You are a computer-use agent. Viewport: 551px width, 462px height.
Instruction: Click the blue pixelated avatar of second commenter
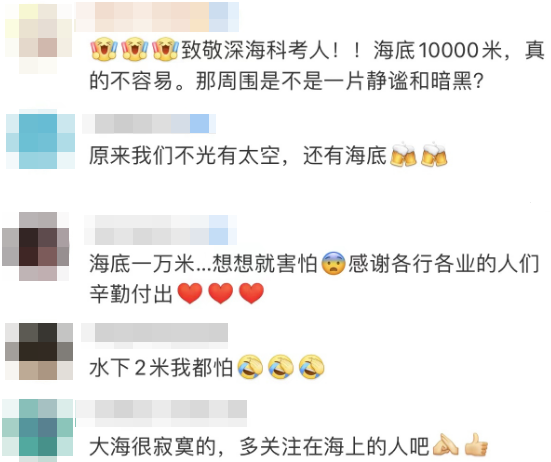pos(40,141)
